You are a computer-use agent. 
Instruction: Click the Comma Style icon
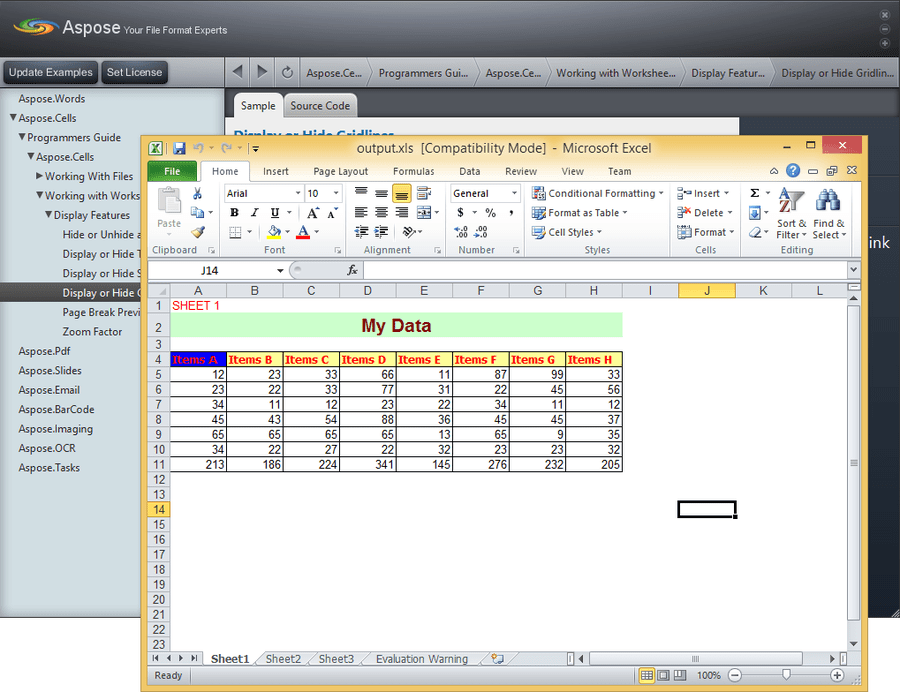(510, 212)
